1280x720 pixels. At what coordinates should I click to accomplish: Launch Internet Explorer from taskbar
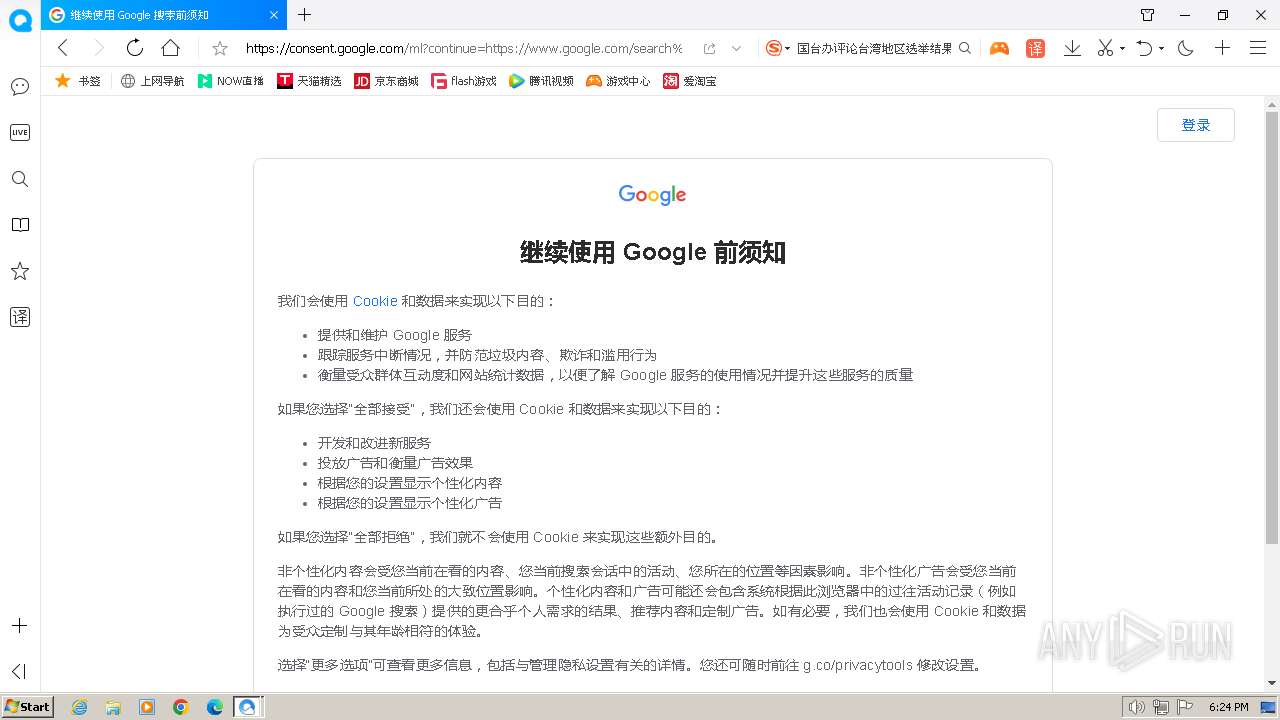pos(79,707)
